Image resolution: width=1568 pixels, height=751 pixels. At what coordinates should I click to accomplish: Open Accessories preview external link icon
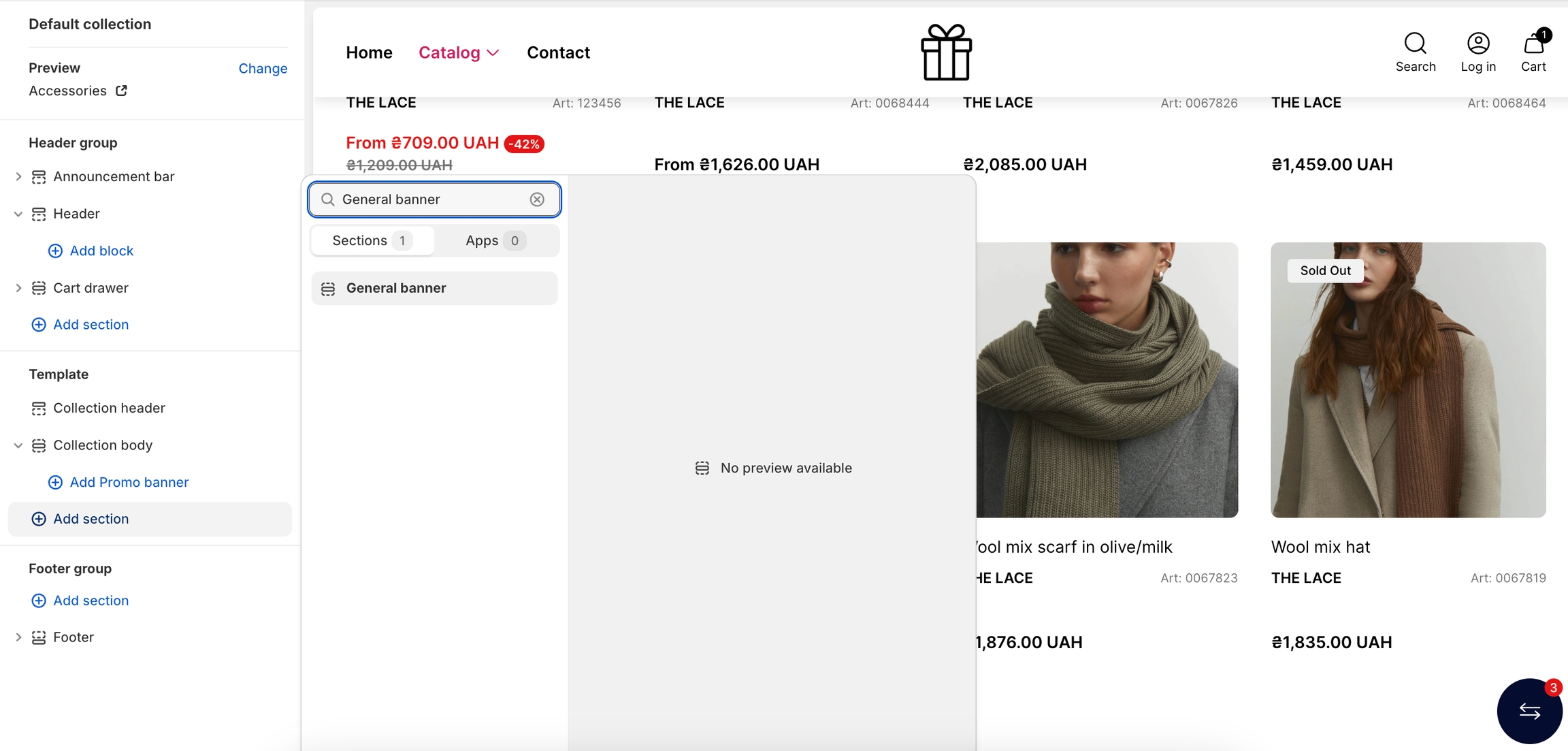pos(121,91)
